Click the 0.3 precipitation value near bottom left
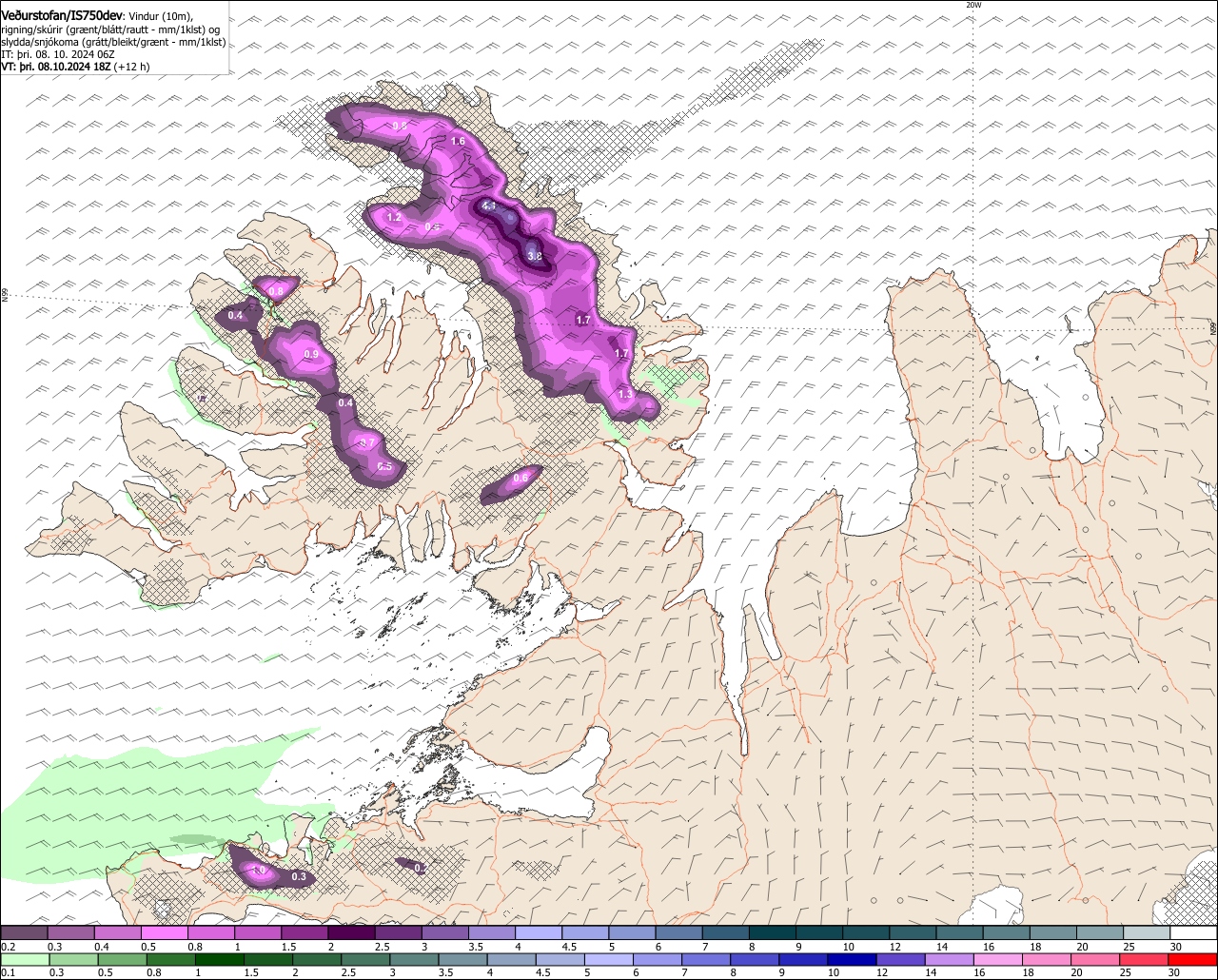 tap(299, 876)
